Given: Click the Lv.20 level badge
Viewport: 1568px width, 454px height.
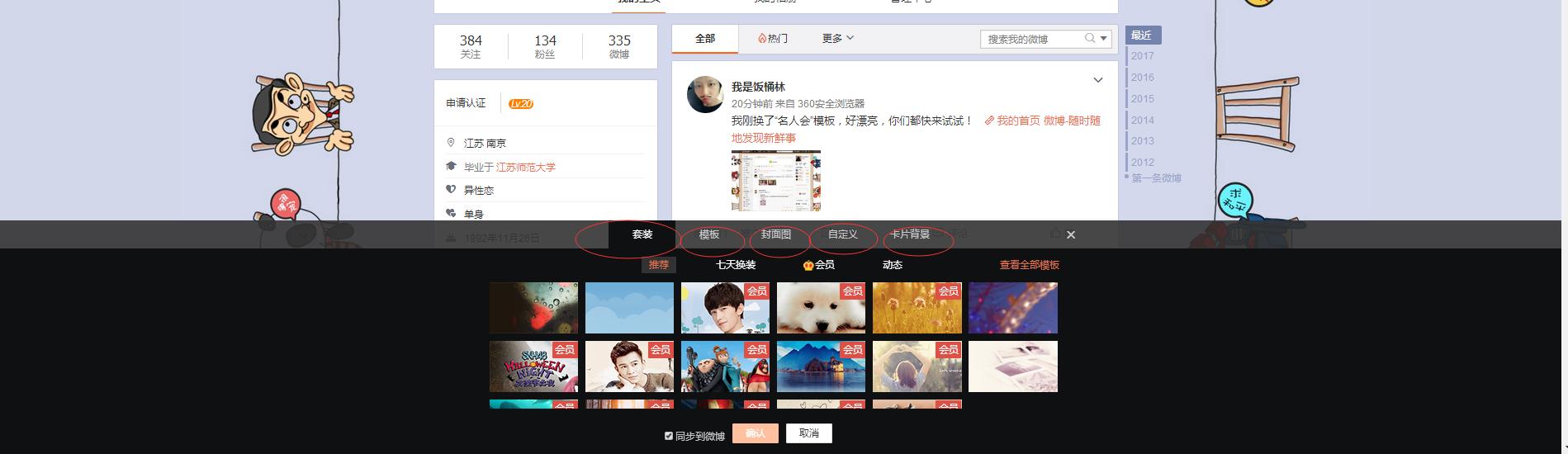Looking at the screenshot, I should coord(520,104).
